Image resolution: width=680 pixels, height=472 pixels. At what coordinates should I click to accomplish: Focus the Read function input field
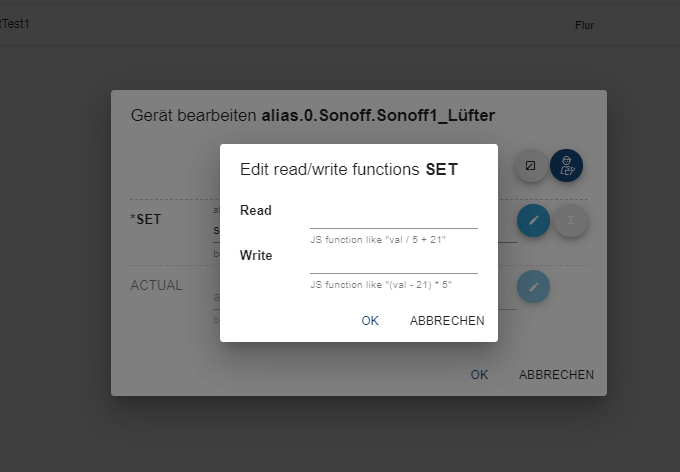394,219
